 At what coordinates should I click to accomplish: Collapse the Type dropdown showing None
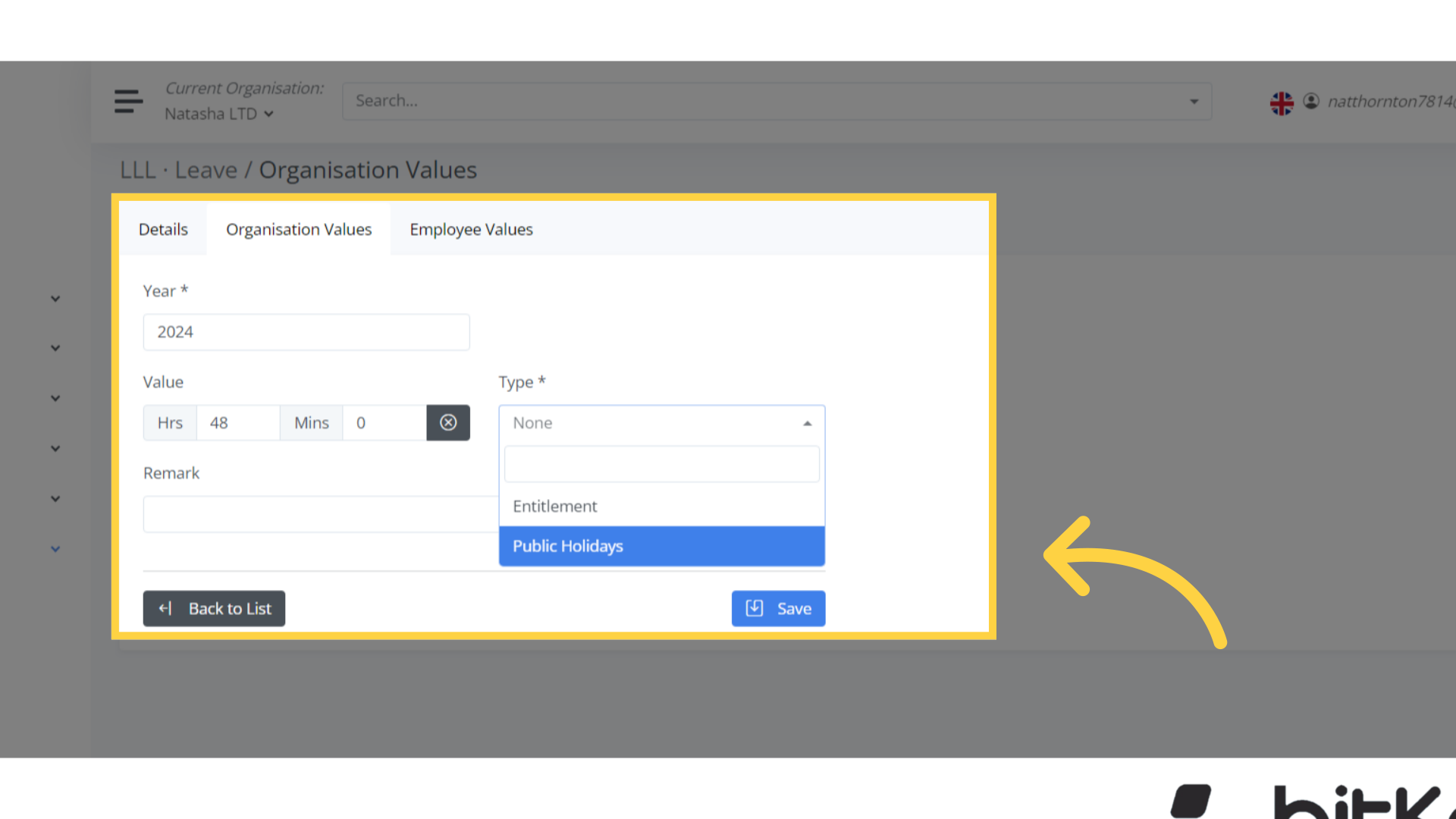[x=807, y=423]
